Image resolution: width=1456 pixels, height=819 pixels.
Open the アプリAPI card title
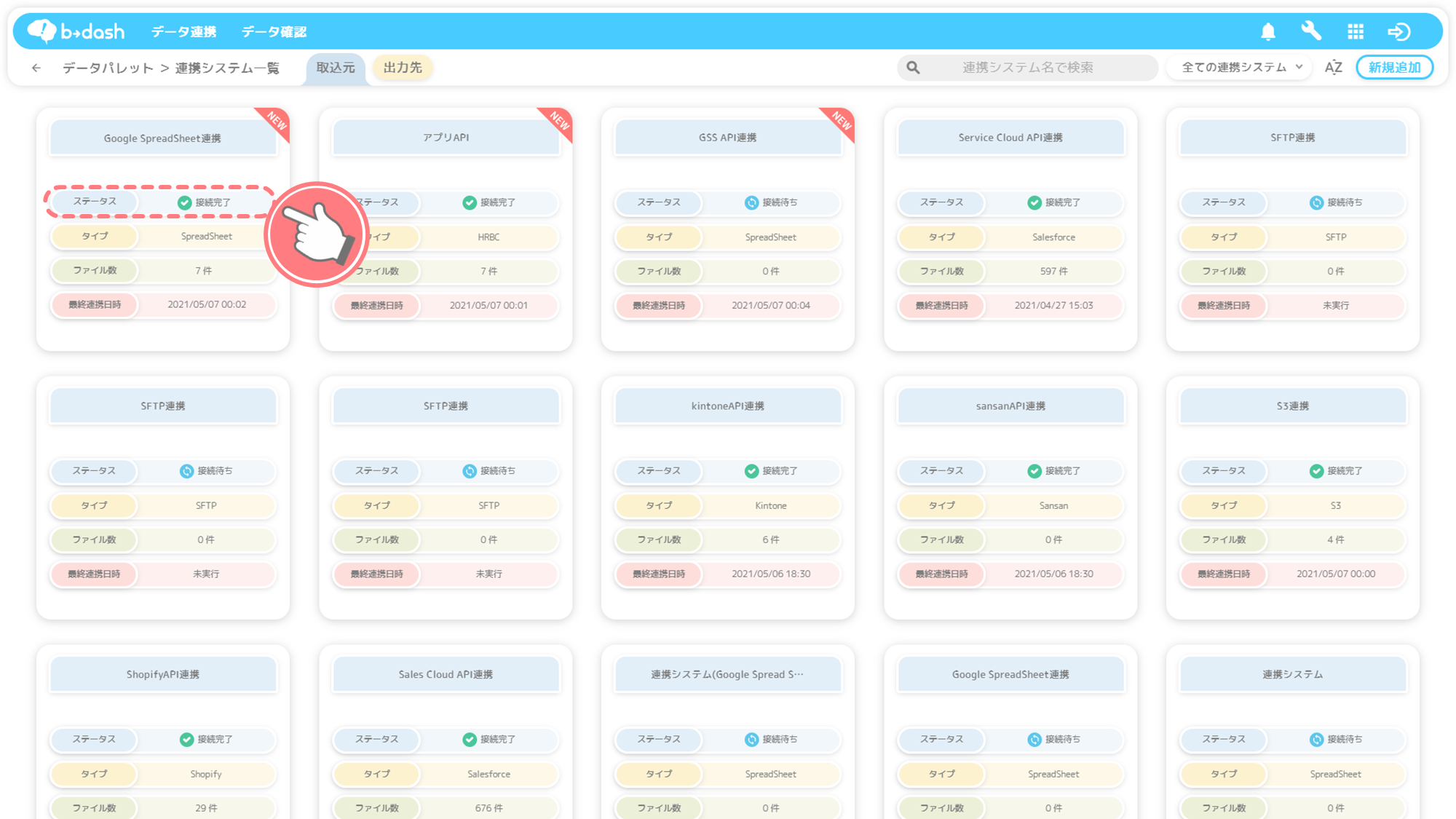click(446, 138)
